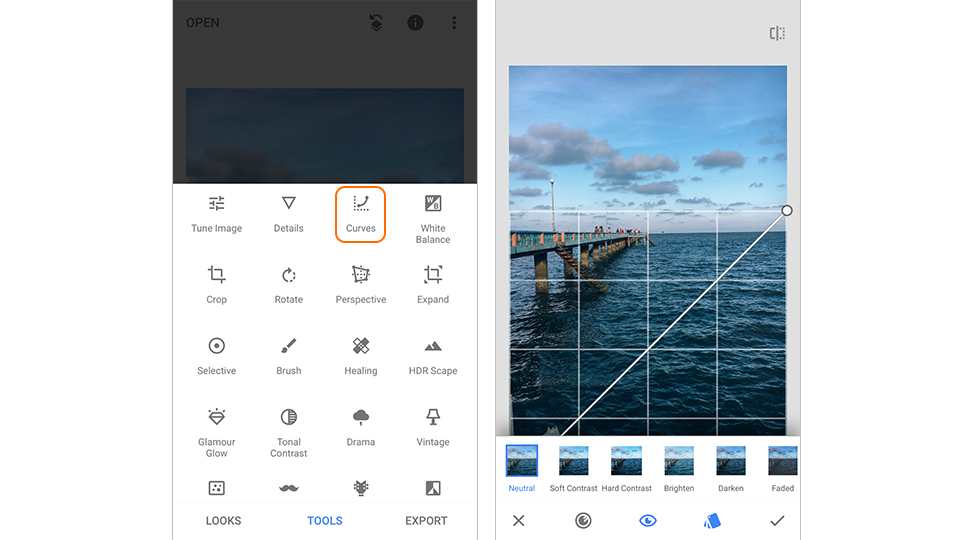Open the Expand tool
The image size is (960, 540).
click(x=433, y=285)
